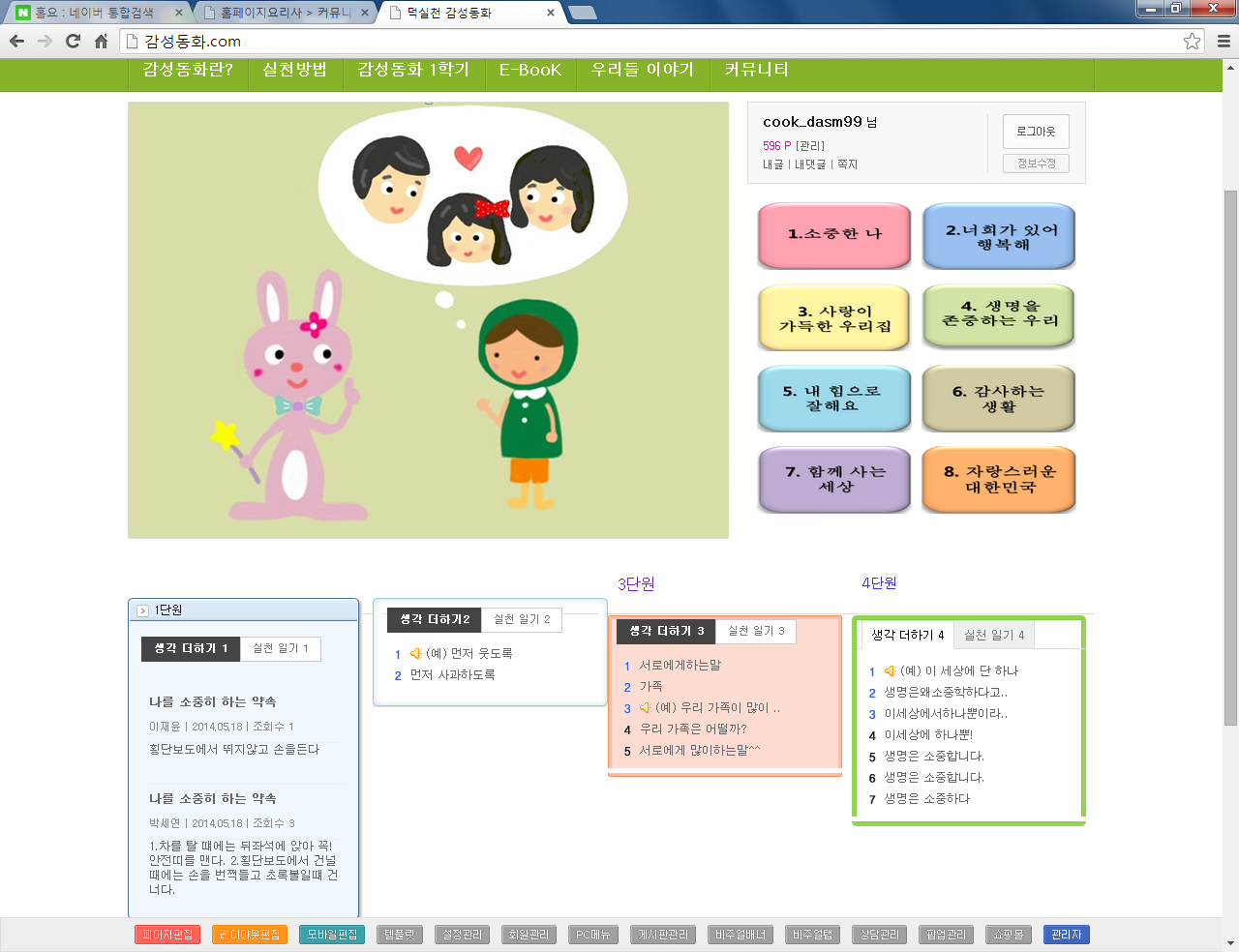Open the Chrome hamburger menu
Viewport: 1239px width, 952px height.
[1224, 41]
